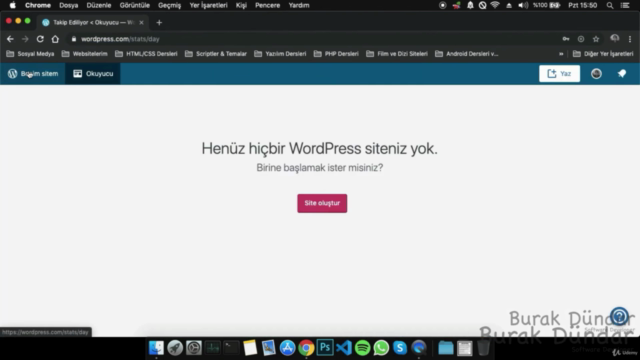Click the Site oluştur button
Screen dimensions: 640x360
(322, 203)
